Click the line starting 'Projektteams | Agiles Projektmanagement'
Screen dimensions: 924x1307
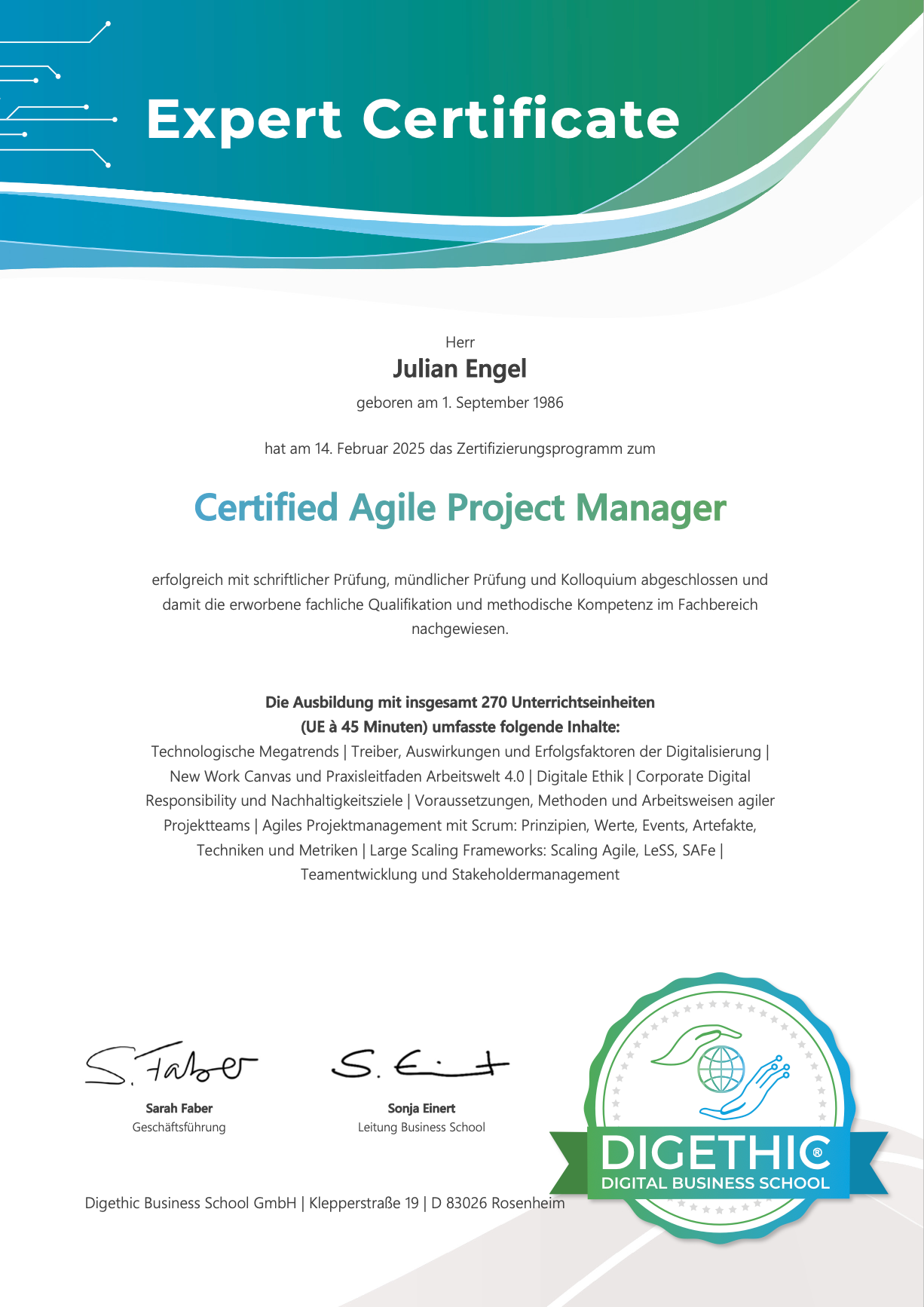click(460, 825)
